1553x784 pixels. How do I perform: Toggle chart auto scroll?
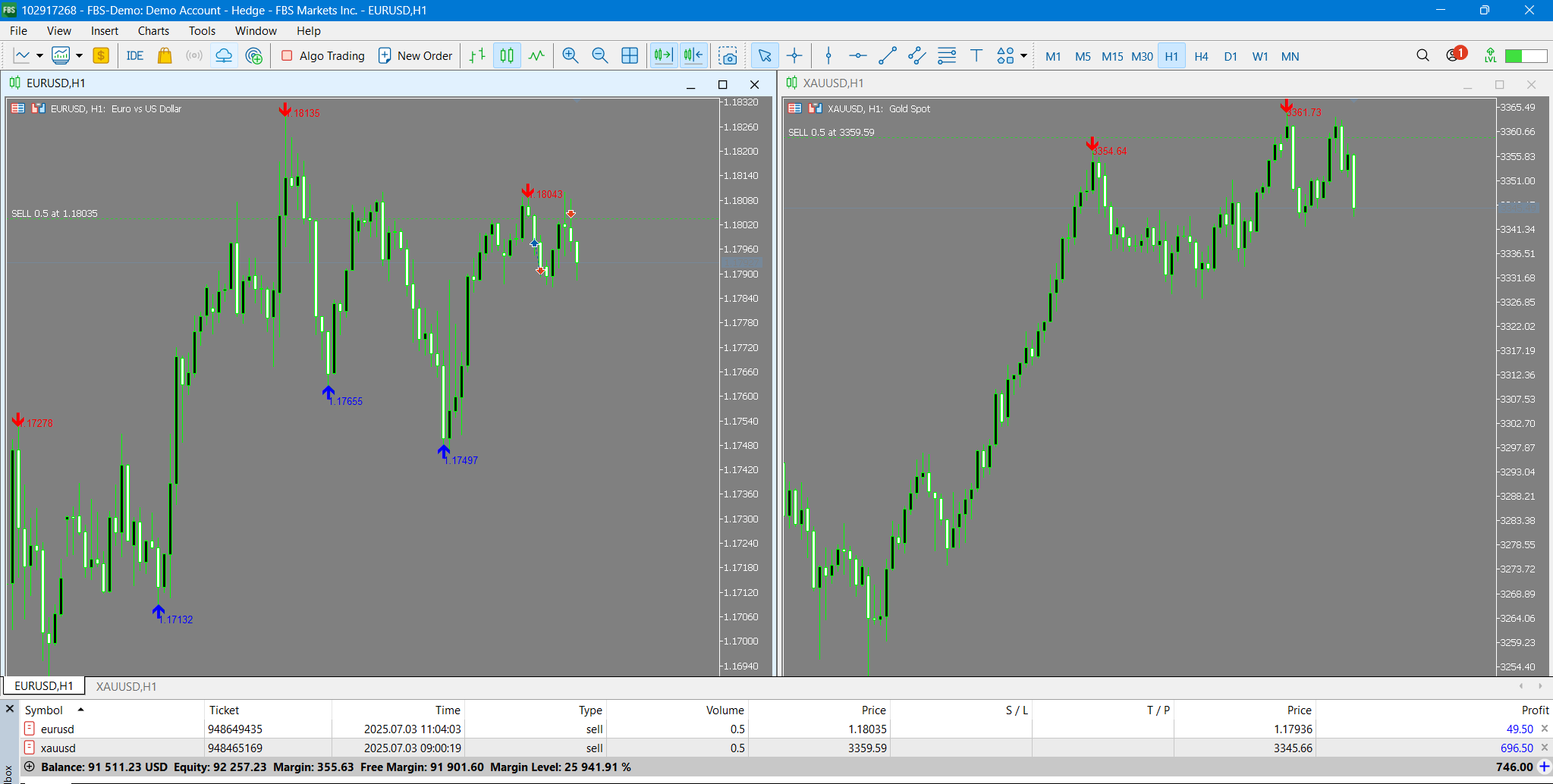pyautogui.click(x=663, y=56)
